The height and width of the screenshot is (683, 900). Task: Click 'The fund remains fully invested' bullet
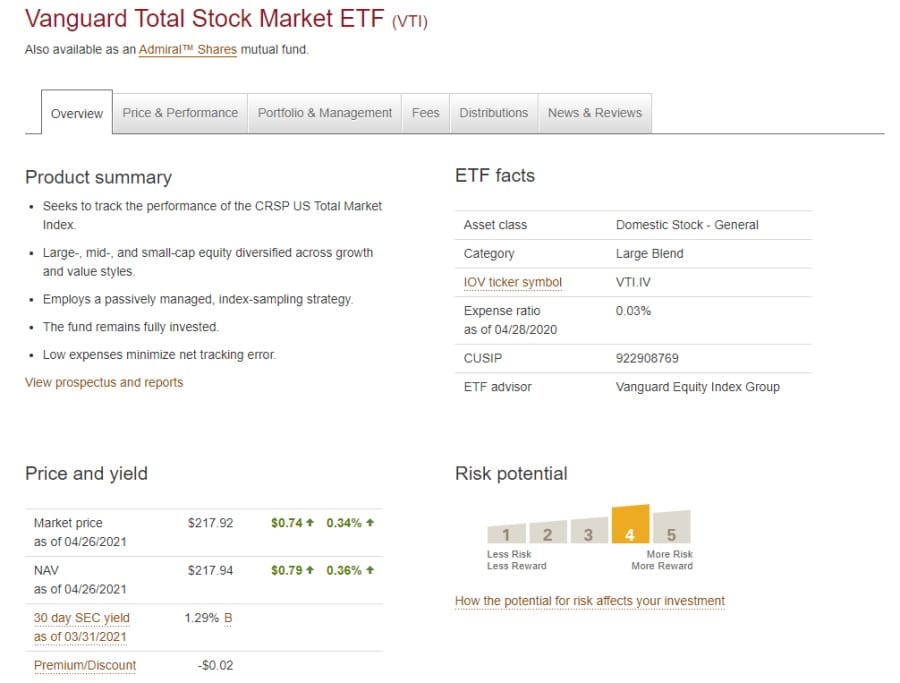coord(131,327)
